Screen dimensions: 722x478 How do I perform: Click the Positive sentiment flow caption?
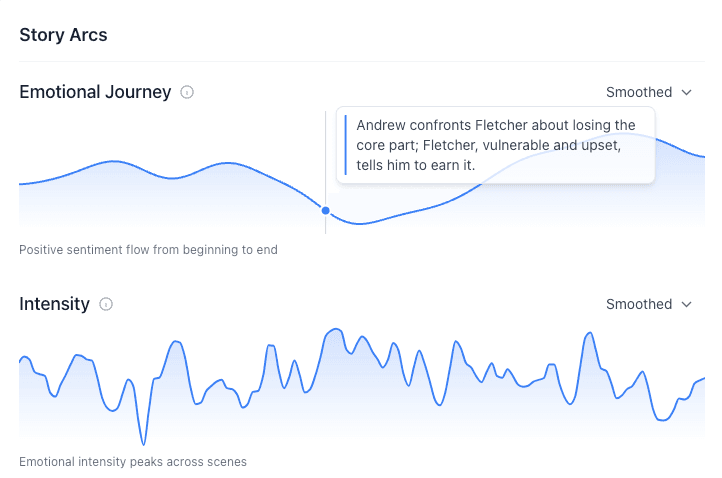148,250
